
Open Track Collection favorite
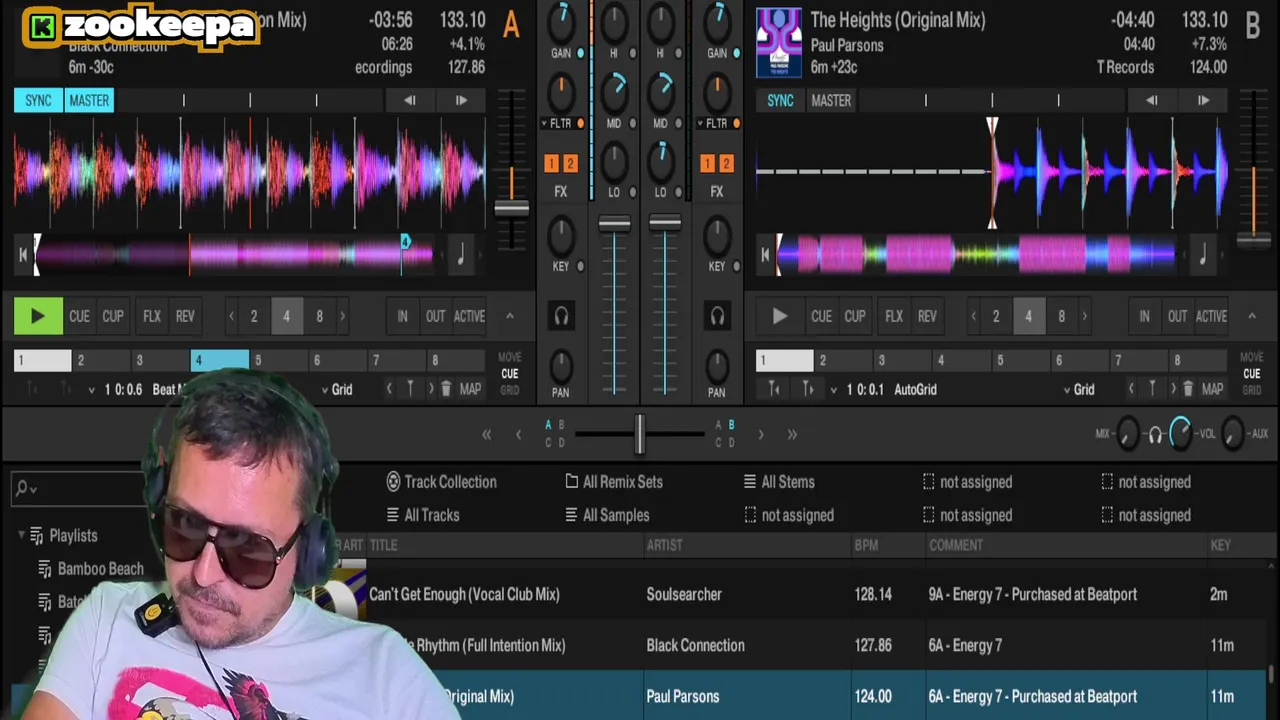441,482
